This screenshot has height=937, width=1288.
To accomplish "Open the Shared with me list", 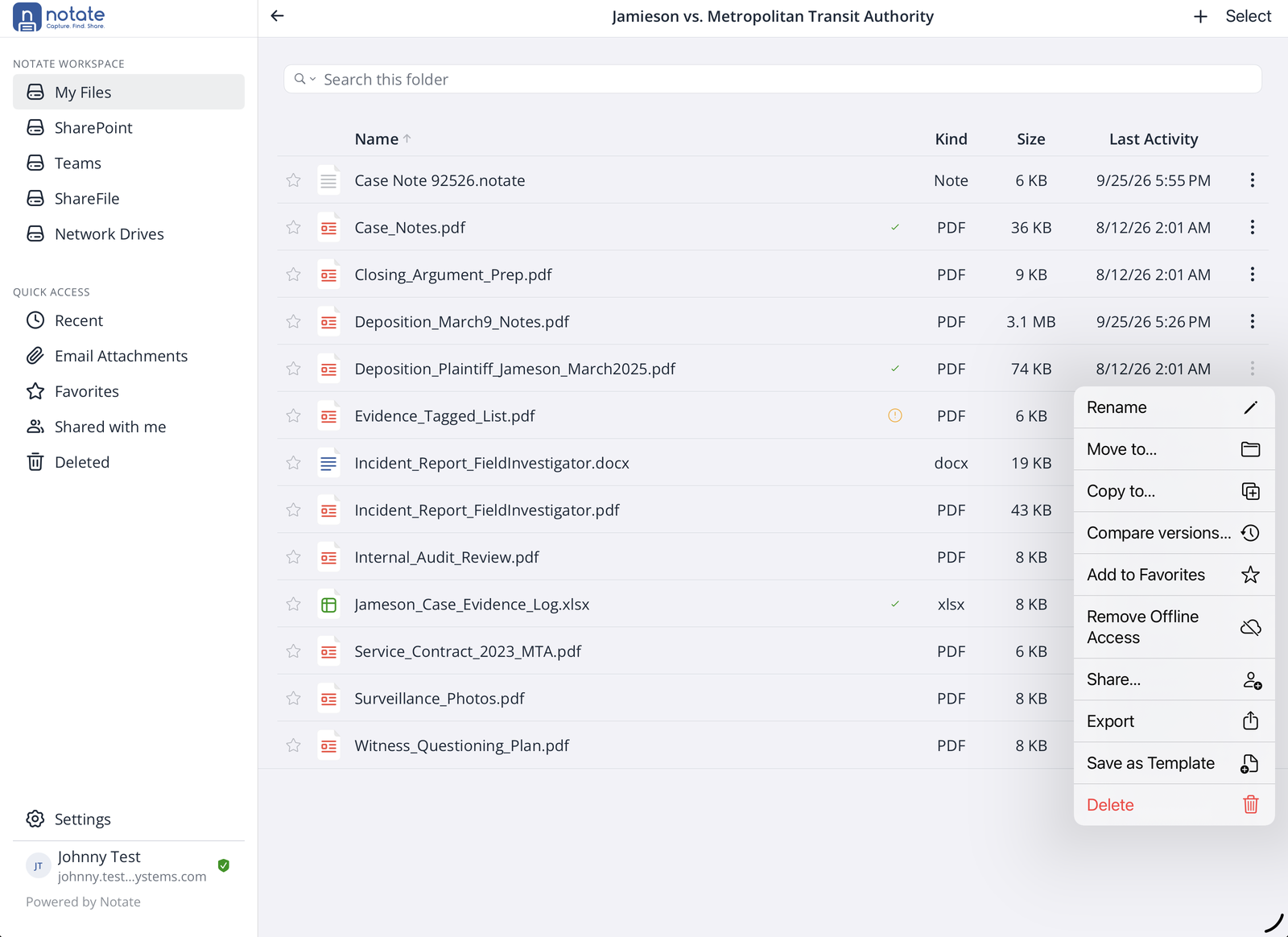I will pos(129,427).
